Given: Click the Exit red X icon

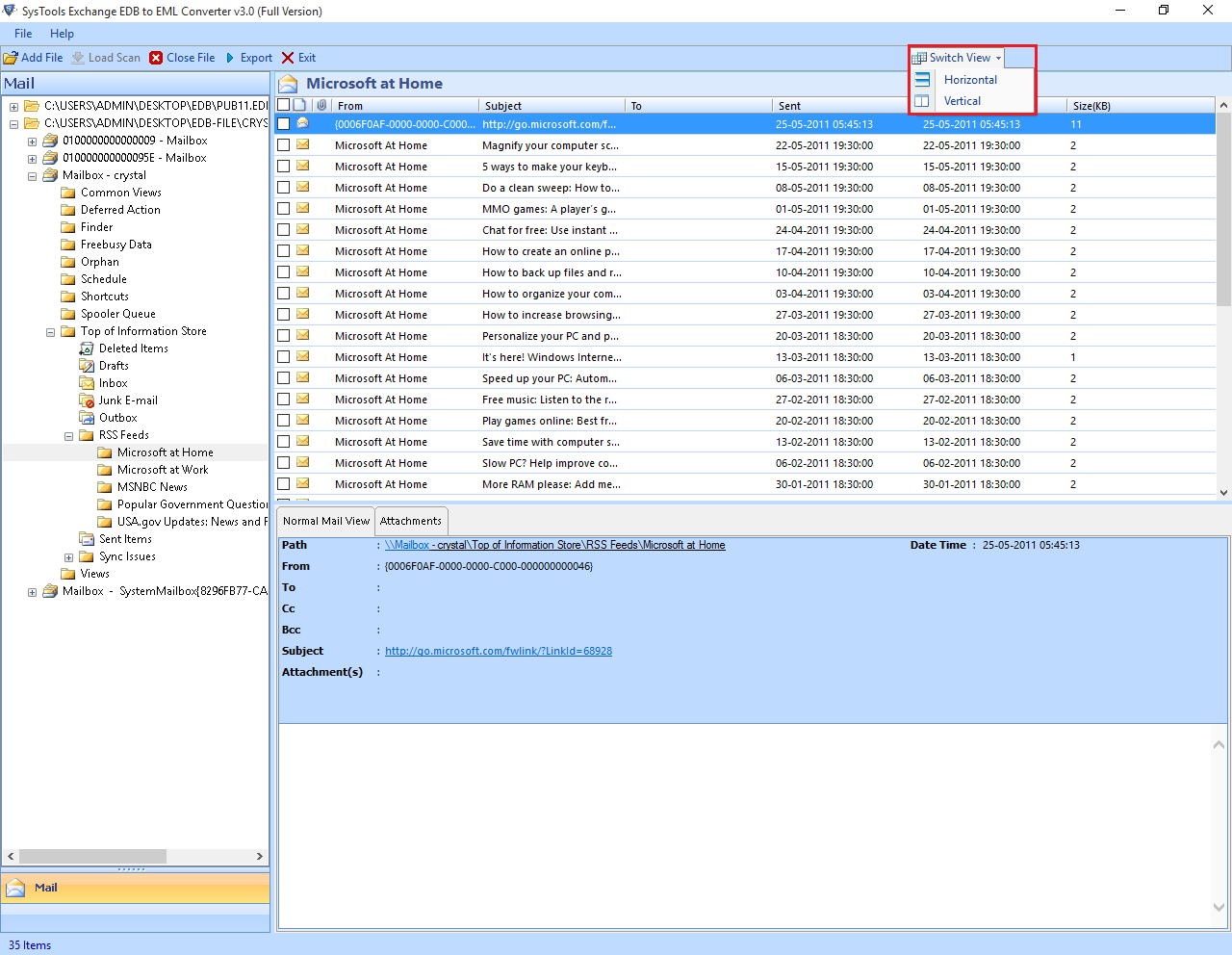Looking at the screenshot, I should coord(288,58).
